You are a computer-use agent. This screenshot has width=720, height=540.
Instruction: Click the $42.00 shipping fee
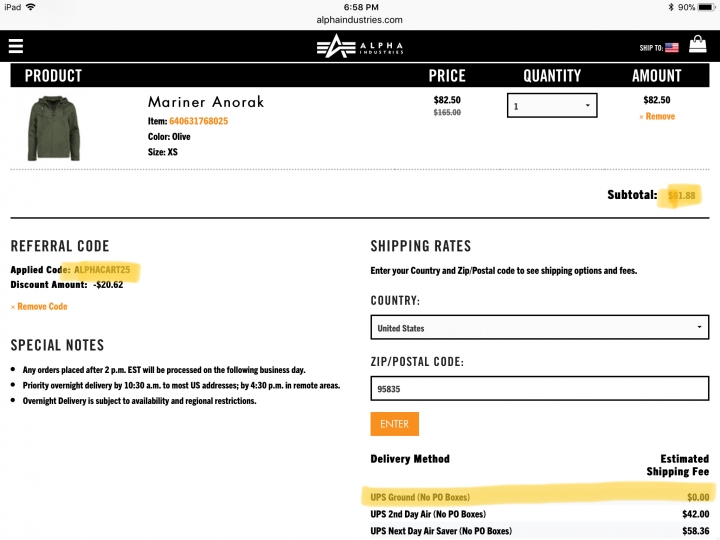[696, 514]
